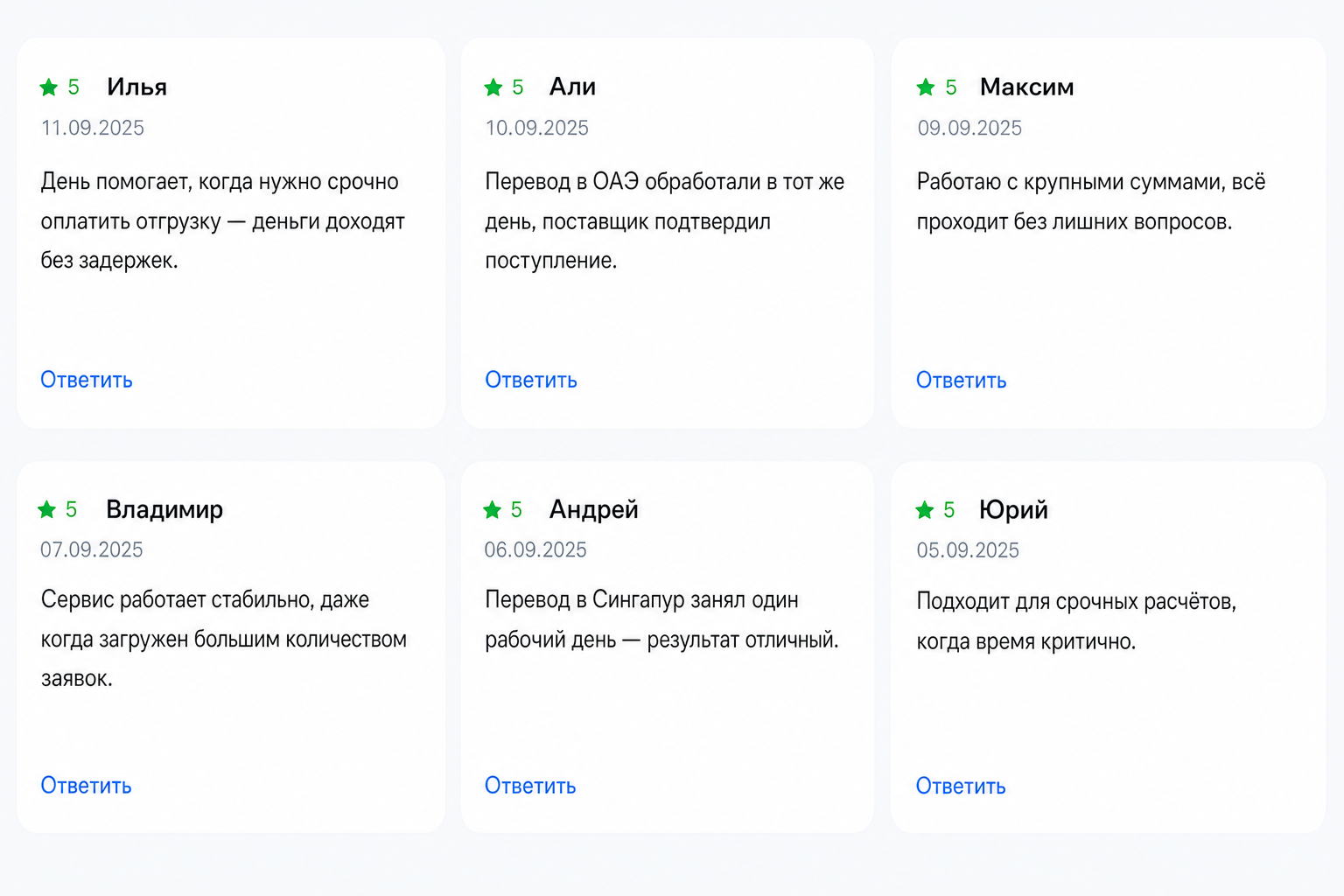This screenshot has width=1344, height=896.
Task: Reply to Али's review via Ответить
Action: (531, 380)
